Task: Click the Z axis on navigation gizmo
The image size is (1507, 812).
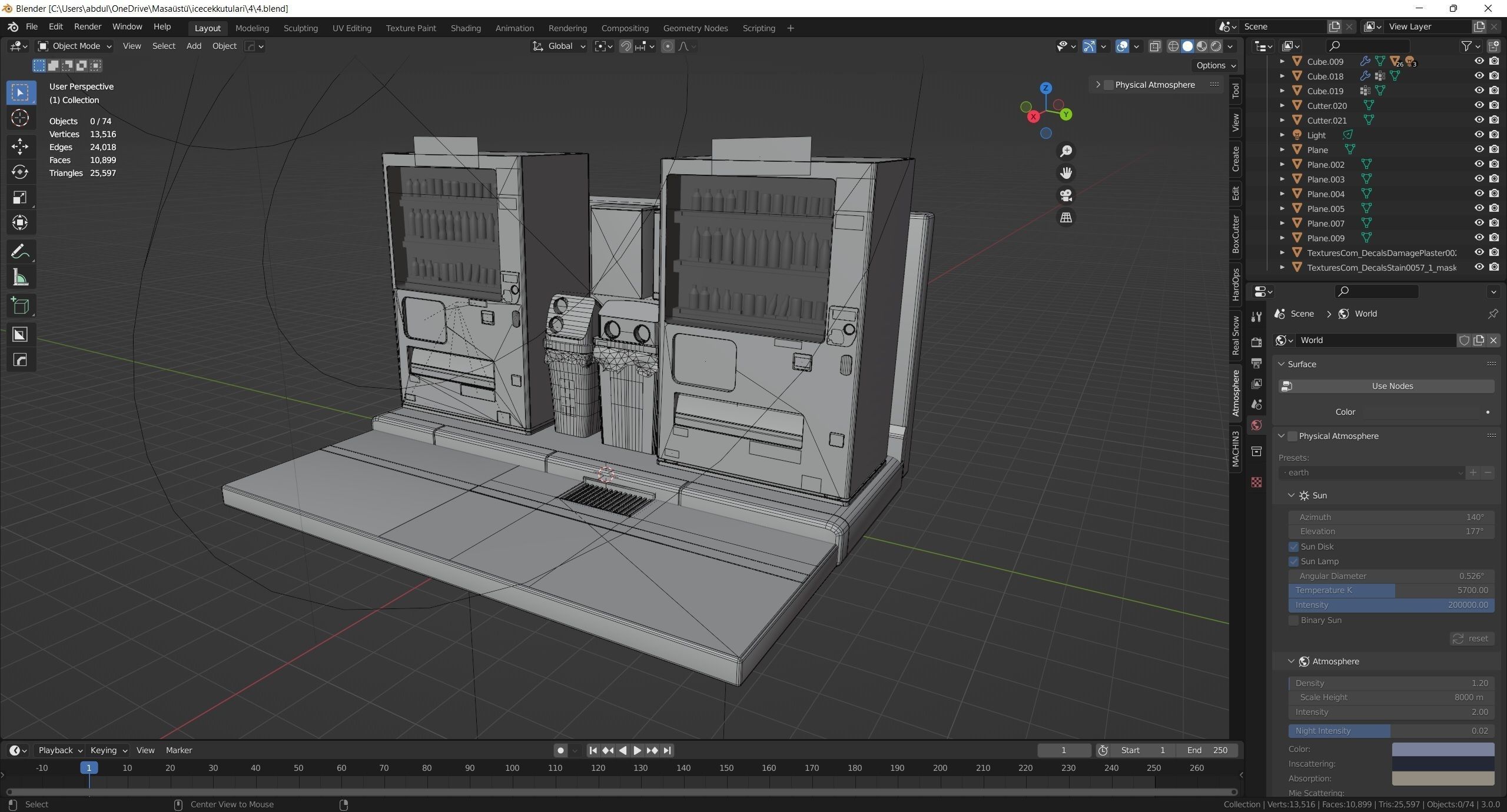Action: tap(1046, 88)
